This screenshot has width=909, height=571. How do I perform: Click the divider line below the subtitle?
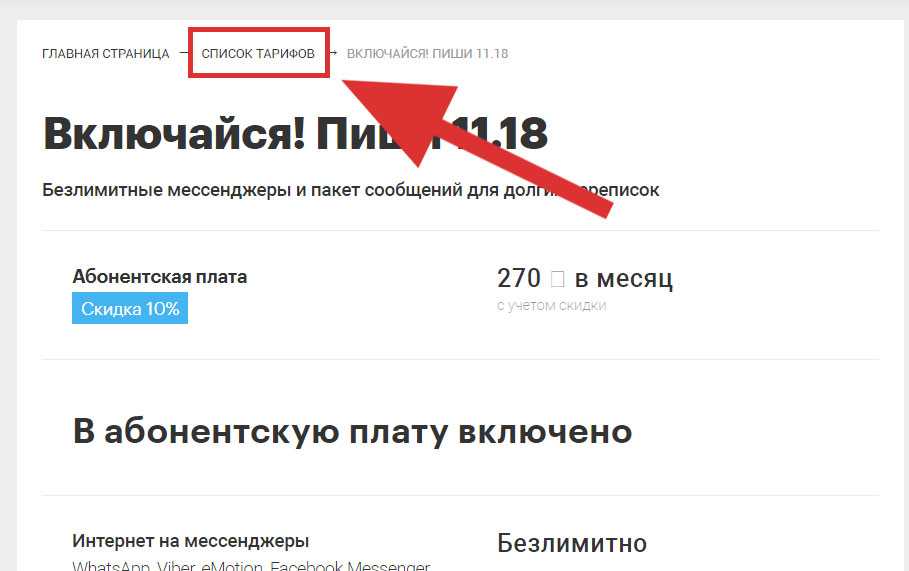pos(460,231)
